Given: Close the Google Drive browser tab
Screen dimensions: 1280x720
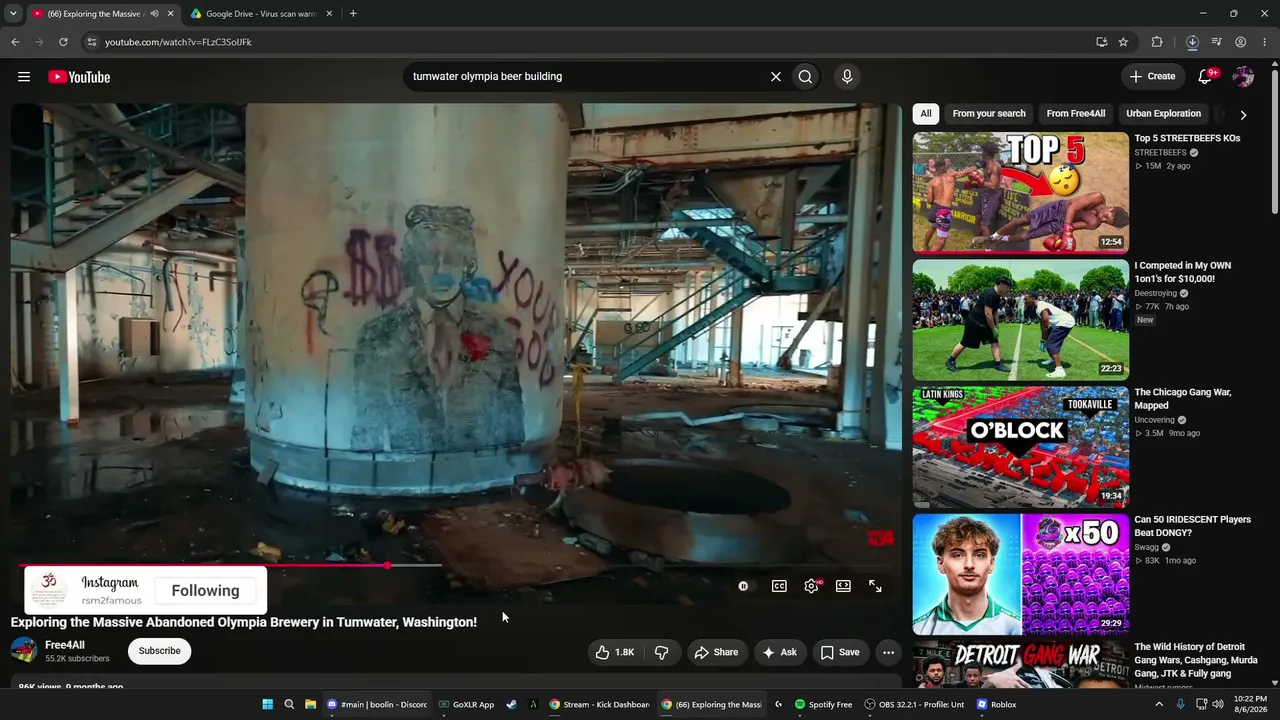Looking at the screenshot, I should coord(331,14).
